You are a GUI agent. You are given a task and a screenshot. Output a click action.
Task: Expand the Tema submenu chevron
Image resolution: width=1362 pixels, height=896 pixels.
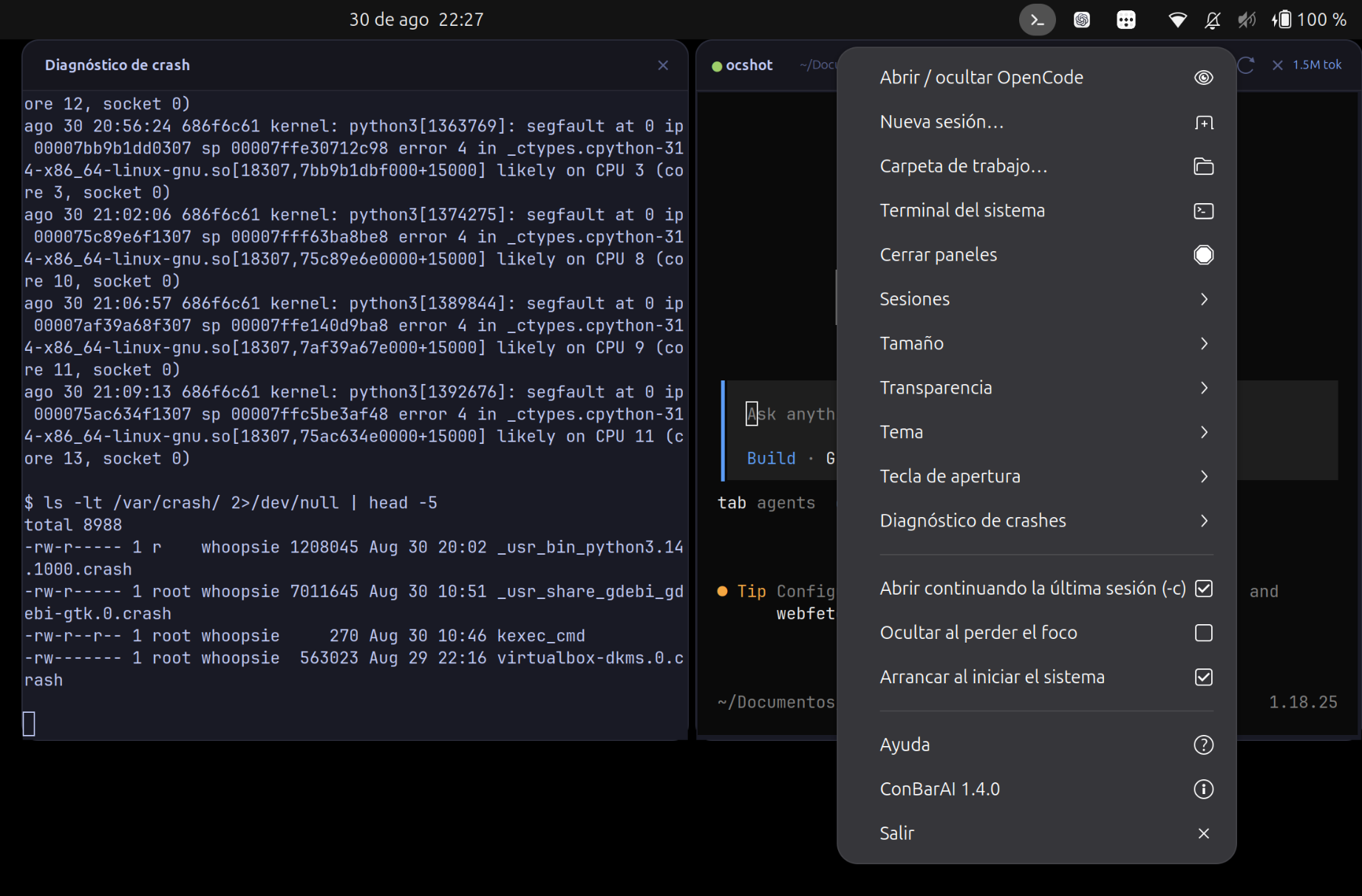(x=1204, y=432)
